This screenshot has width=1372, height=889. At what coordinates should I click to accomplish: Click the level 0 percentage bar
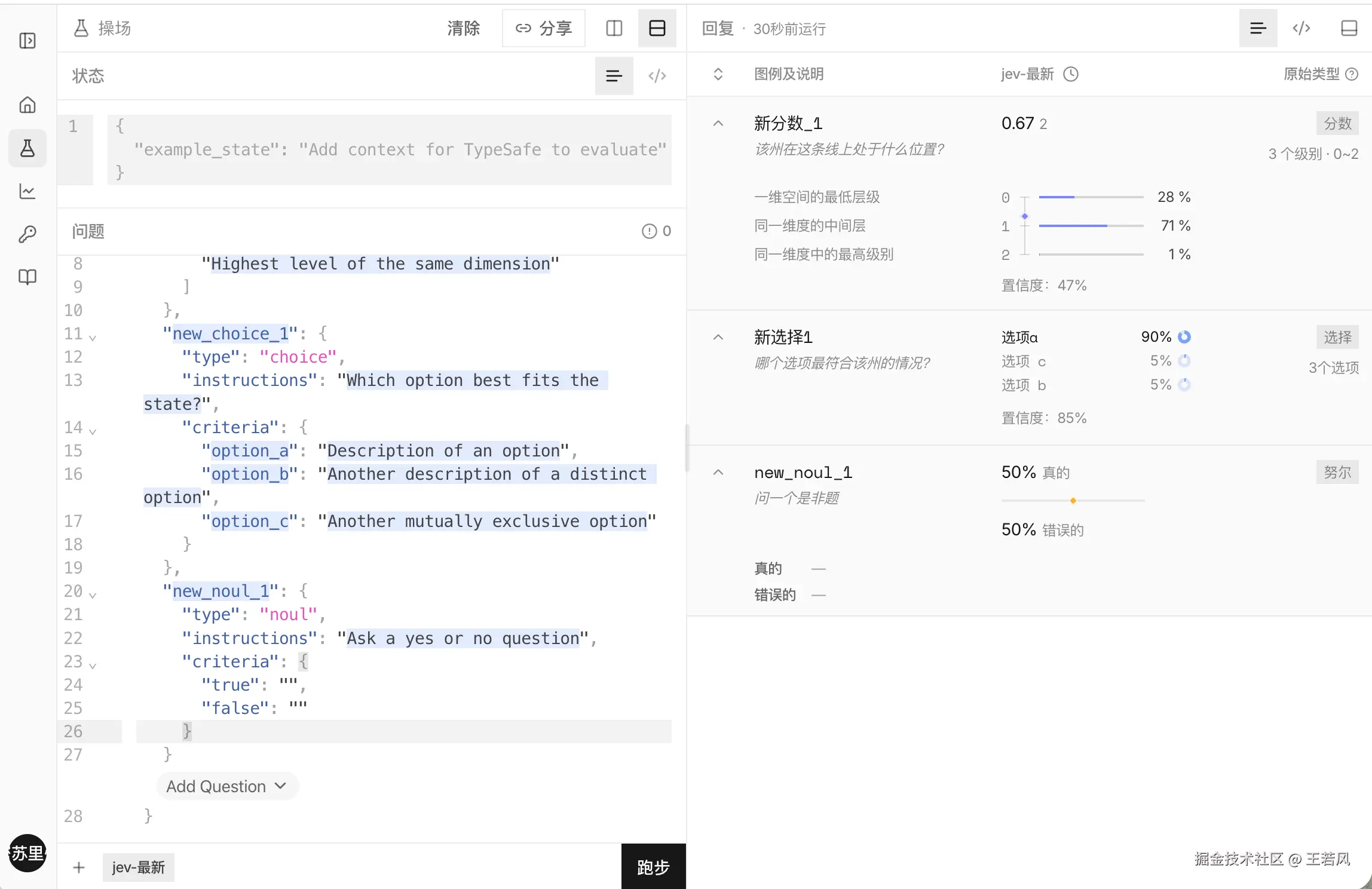click(1091, 197)
